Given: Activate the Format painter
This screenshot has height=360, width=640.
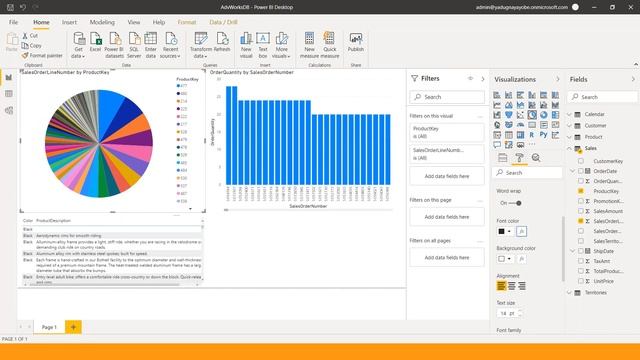Looking at the screenshot, I should (x=42, y=56).
